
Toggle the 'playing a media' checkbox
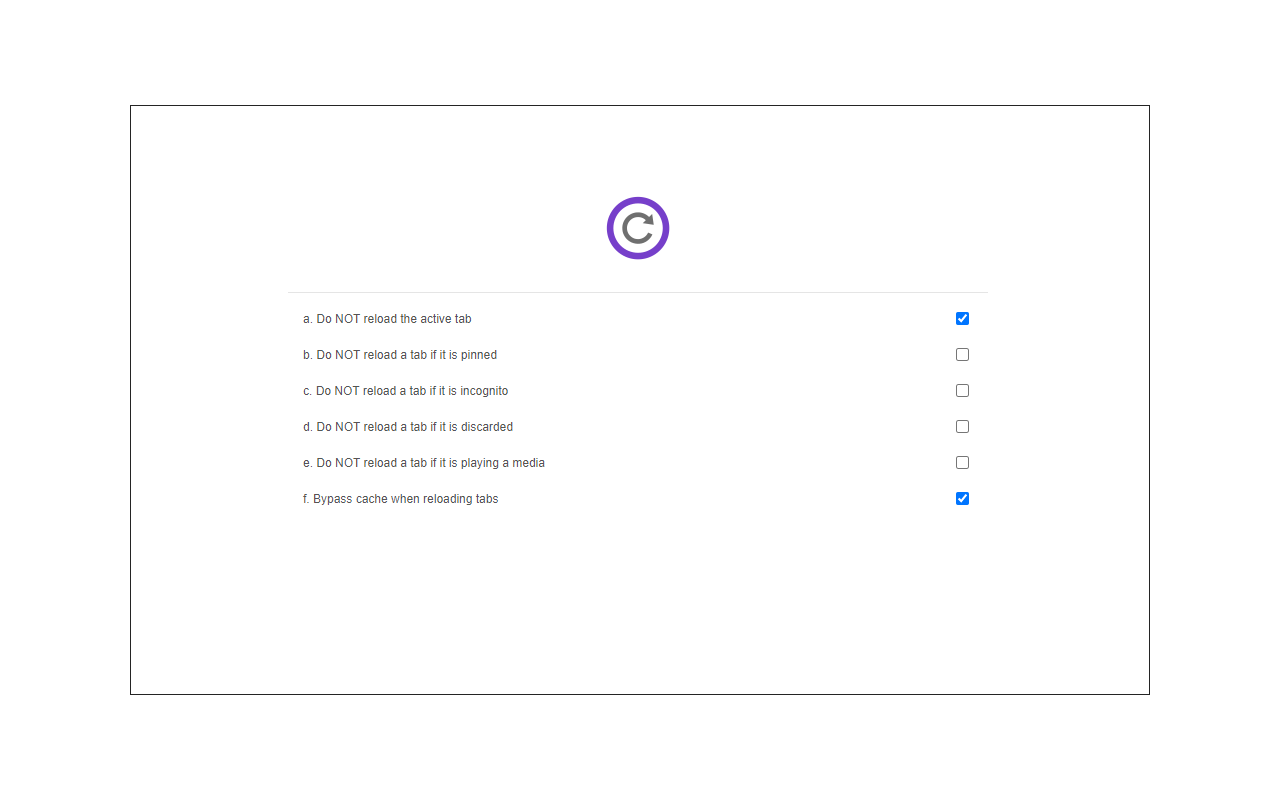click(962, 463)
